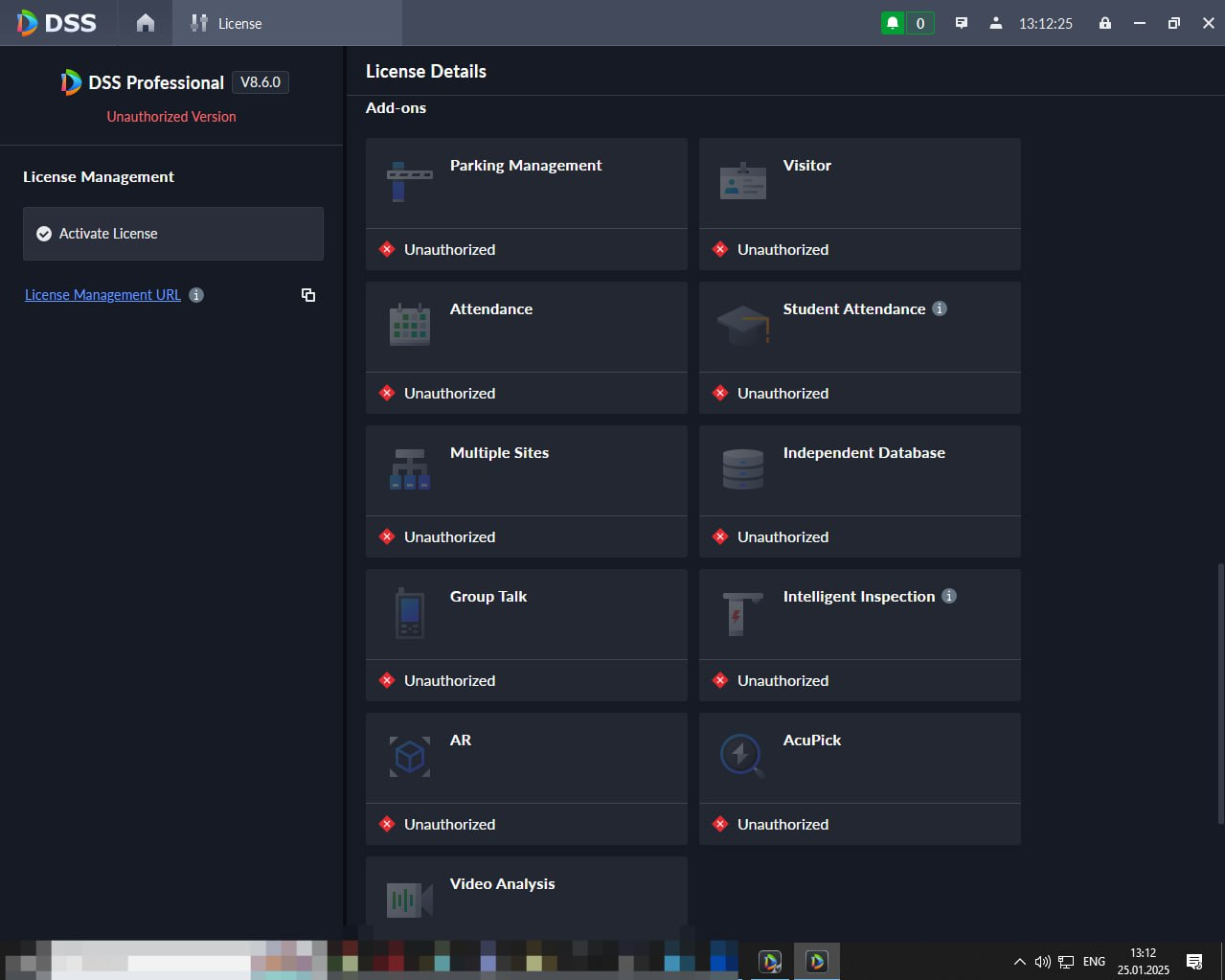This screenshot has height=980, width=1225.
Task: Click the V8.6.0 version badge
Action: click(x=261, y=82)
